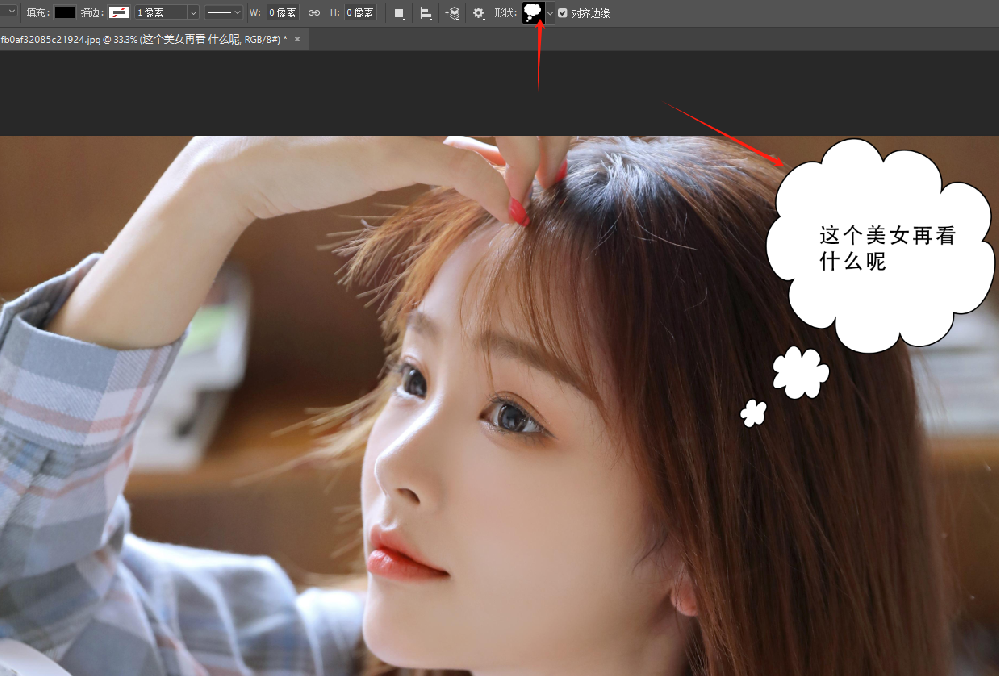Close the open document tab

click(x=297, y=39)
